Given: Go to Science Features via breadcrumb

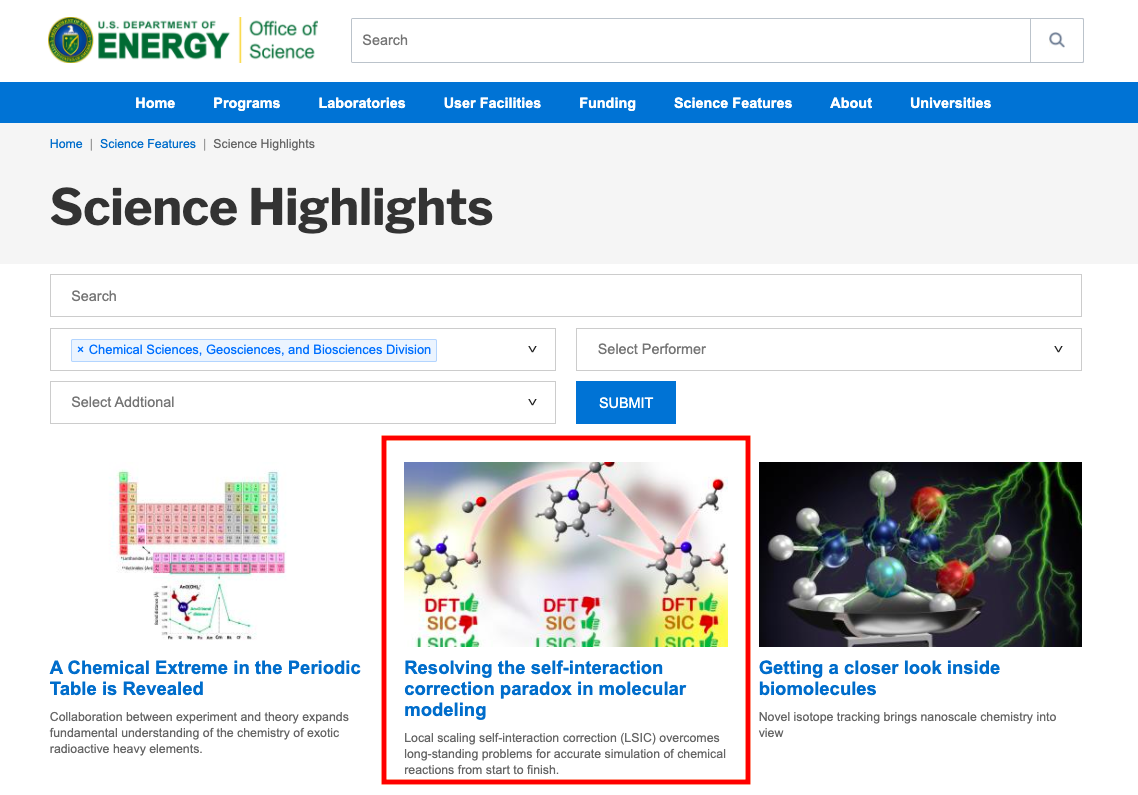Looking at the screenshot, I should click(x=148, y=144).
